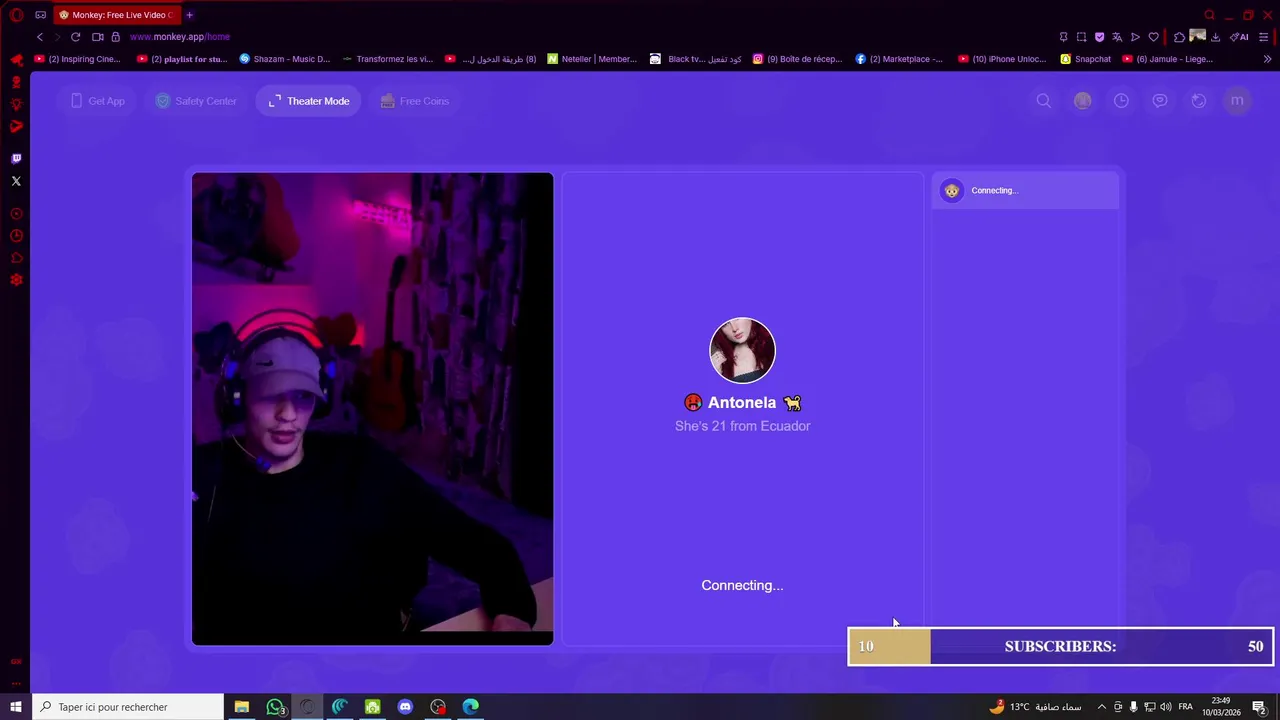
Task: Open the Snapchat bookmark
Action: coord(1085,59)
